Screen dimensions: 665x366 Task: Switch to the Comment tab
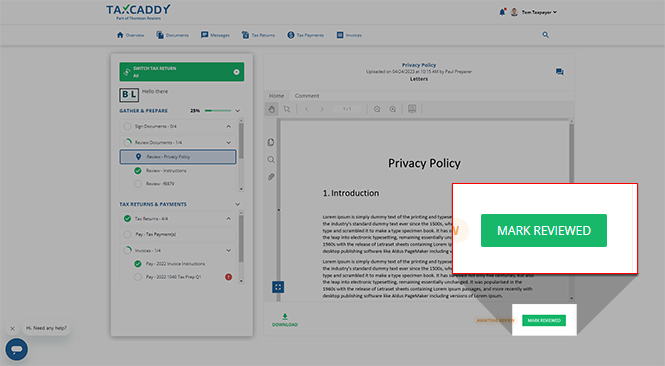(307, 96)
